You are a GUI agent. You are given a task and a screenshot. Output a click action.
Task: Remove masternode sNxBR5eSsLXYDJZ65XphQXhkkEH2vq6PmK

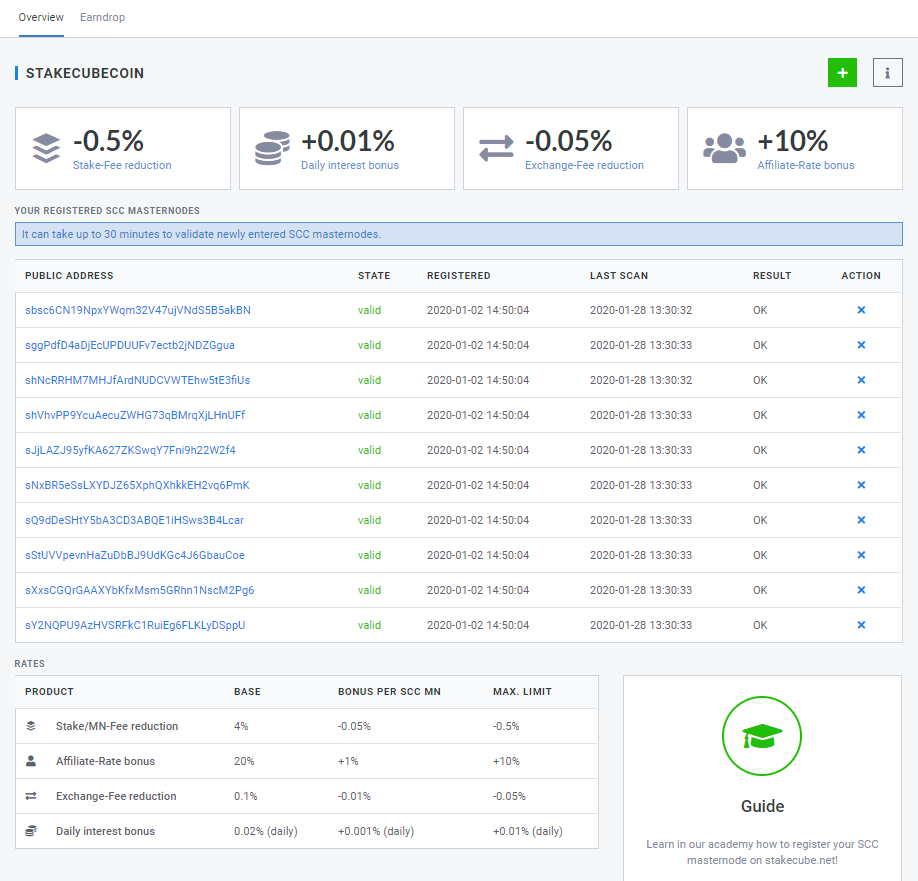[x=861, y=485]
